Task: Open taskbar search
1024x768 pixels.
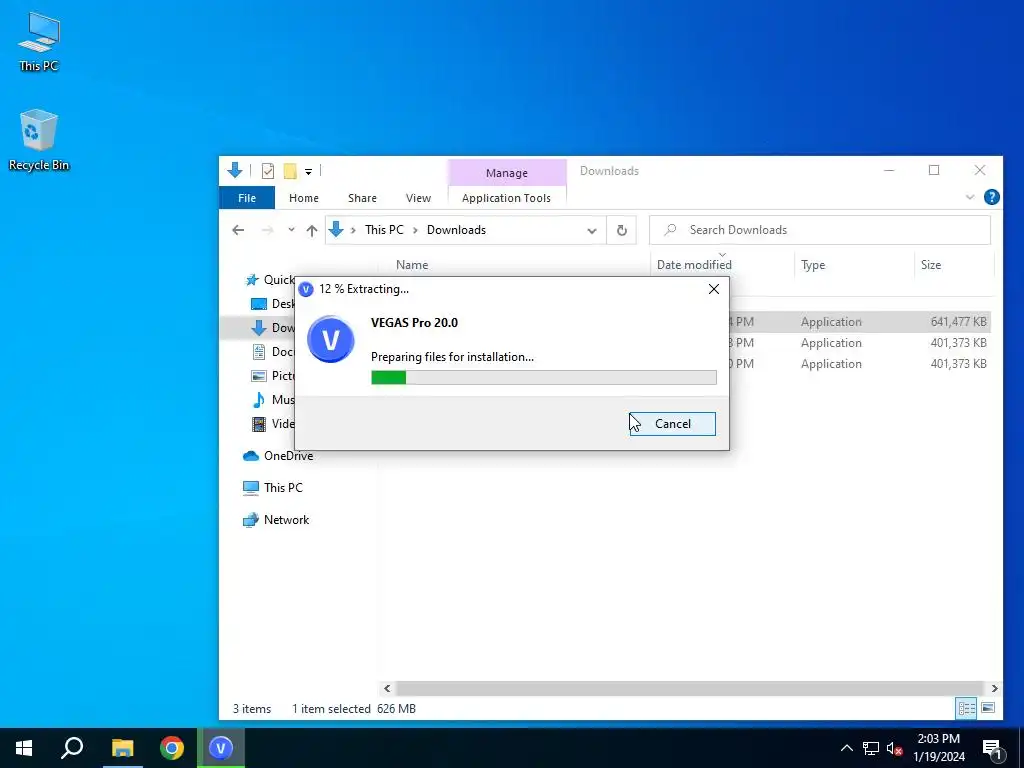Action: coord(72,748)
